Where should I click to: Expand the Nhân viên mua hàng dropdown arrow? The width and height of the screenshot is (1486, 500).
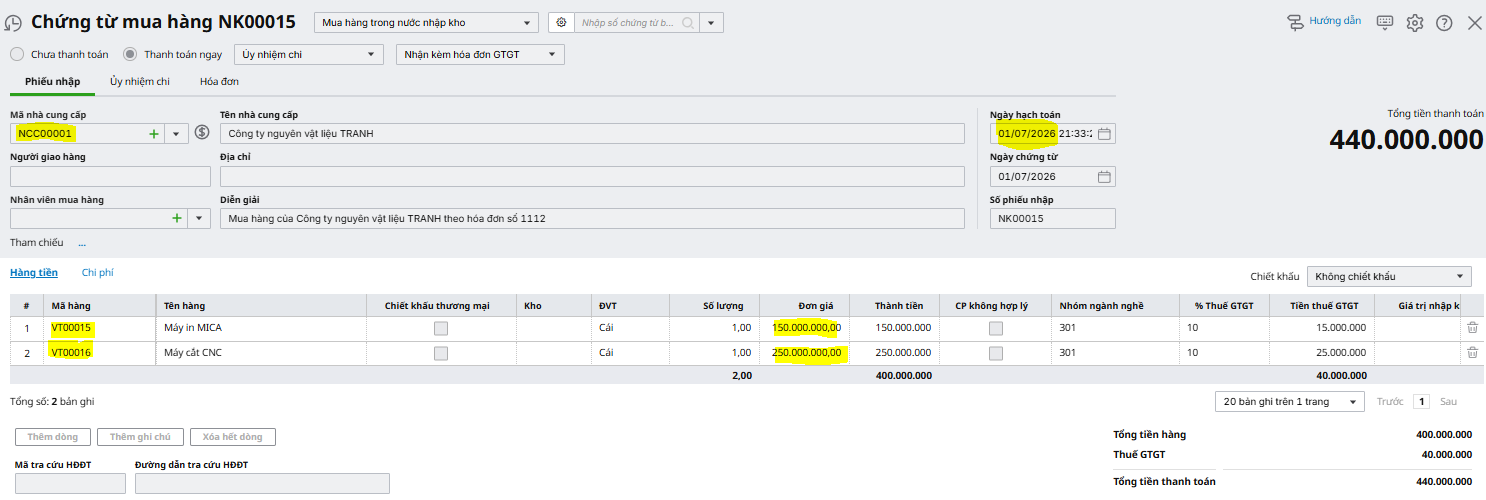(199, 218)
